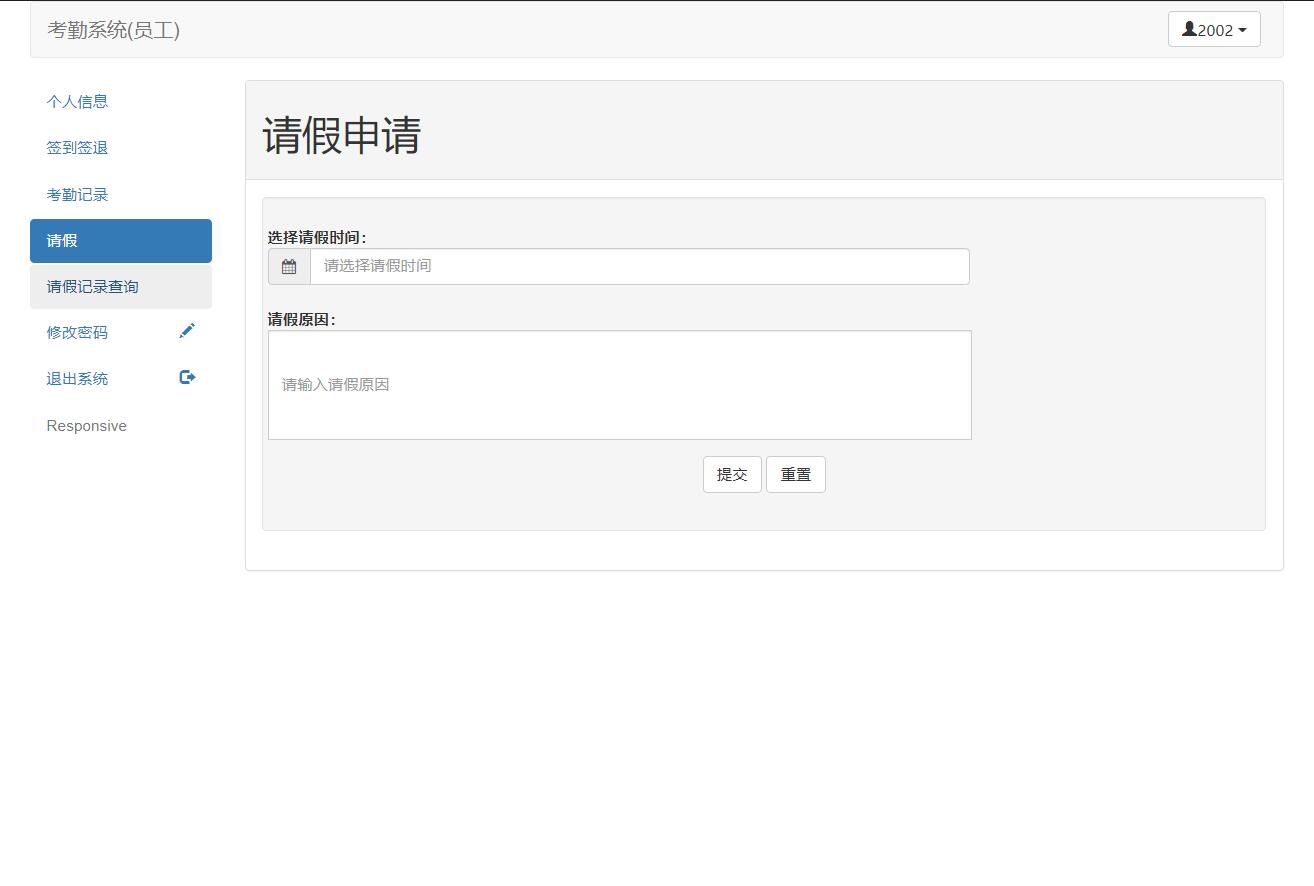Click the Responsive sidebar entry

coord(86,425)
